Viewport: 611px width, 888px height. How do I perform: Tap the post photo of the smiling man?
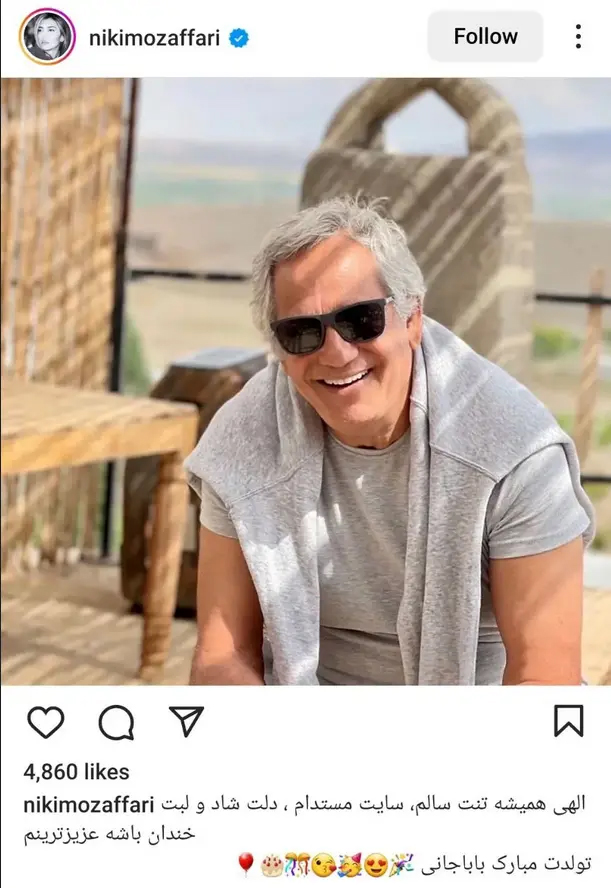point(305,380)
